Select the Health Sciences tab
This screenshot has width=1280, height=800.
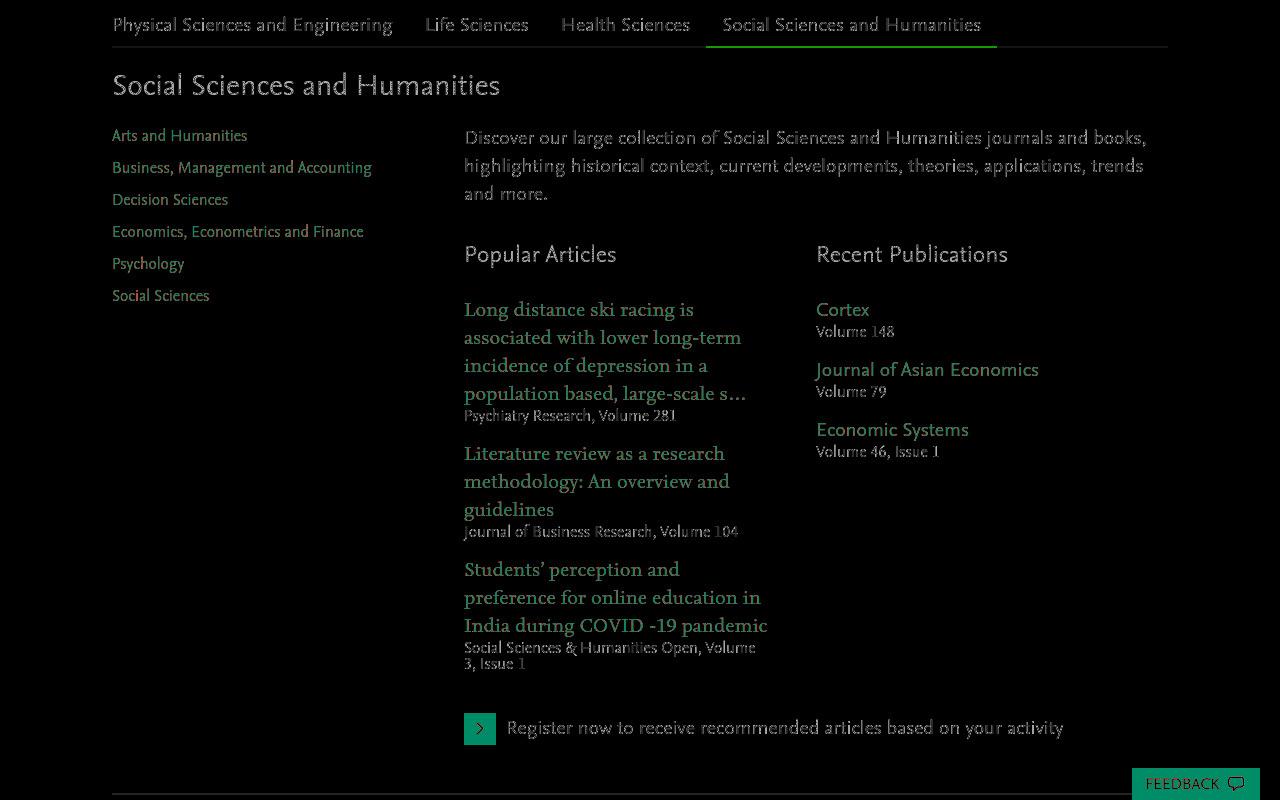[x=625, y=25]
